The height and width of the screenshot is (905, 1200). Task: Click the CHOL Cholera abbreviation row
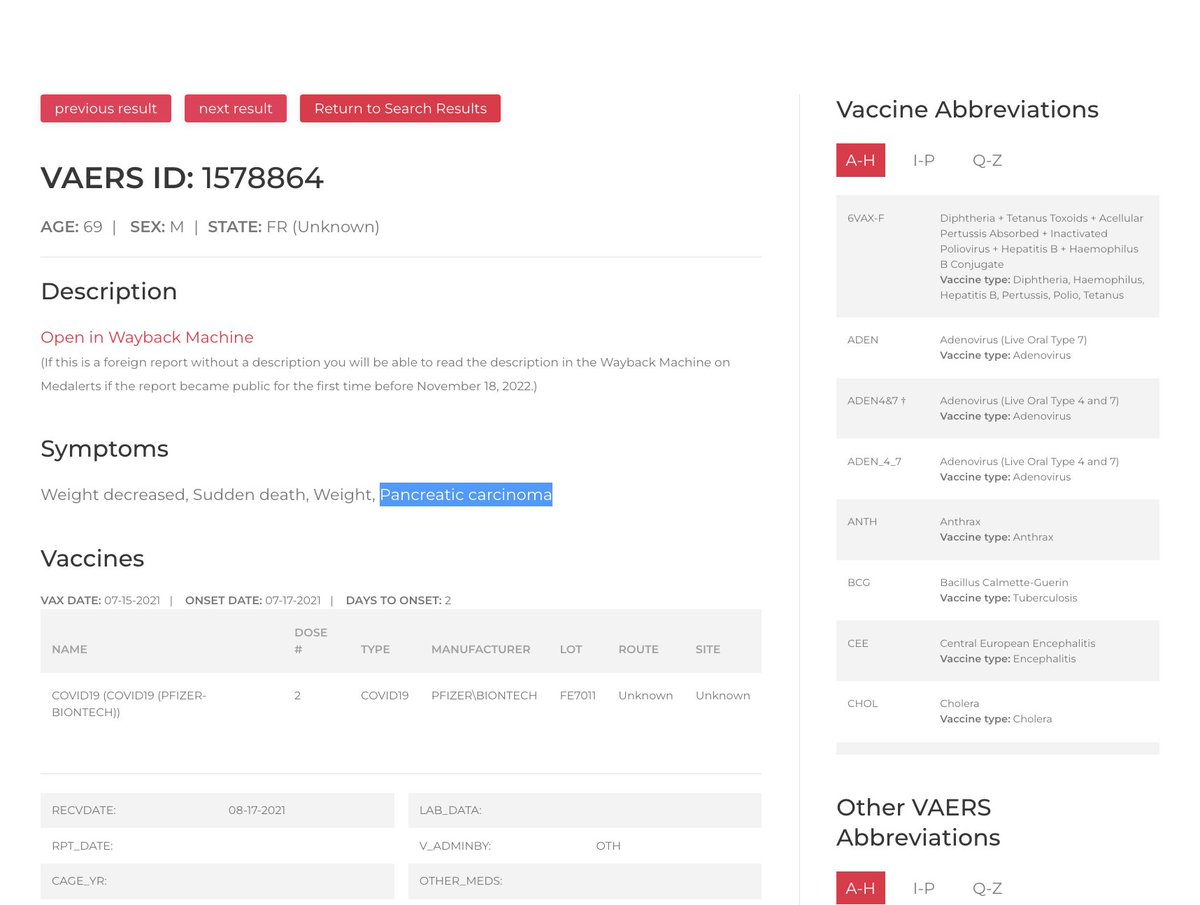(997, 711)
